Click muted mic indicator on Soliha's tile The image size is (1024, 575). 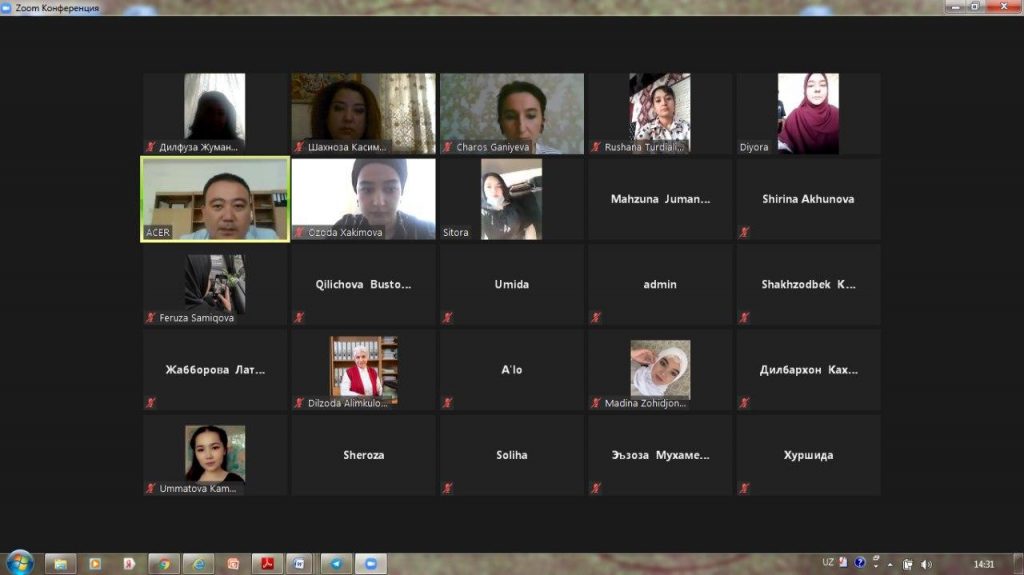pyautogui.click(x=448, y=489)
